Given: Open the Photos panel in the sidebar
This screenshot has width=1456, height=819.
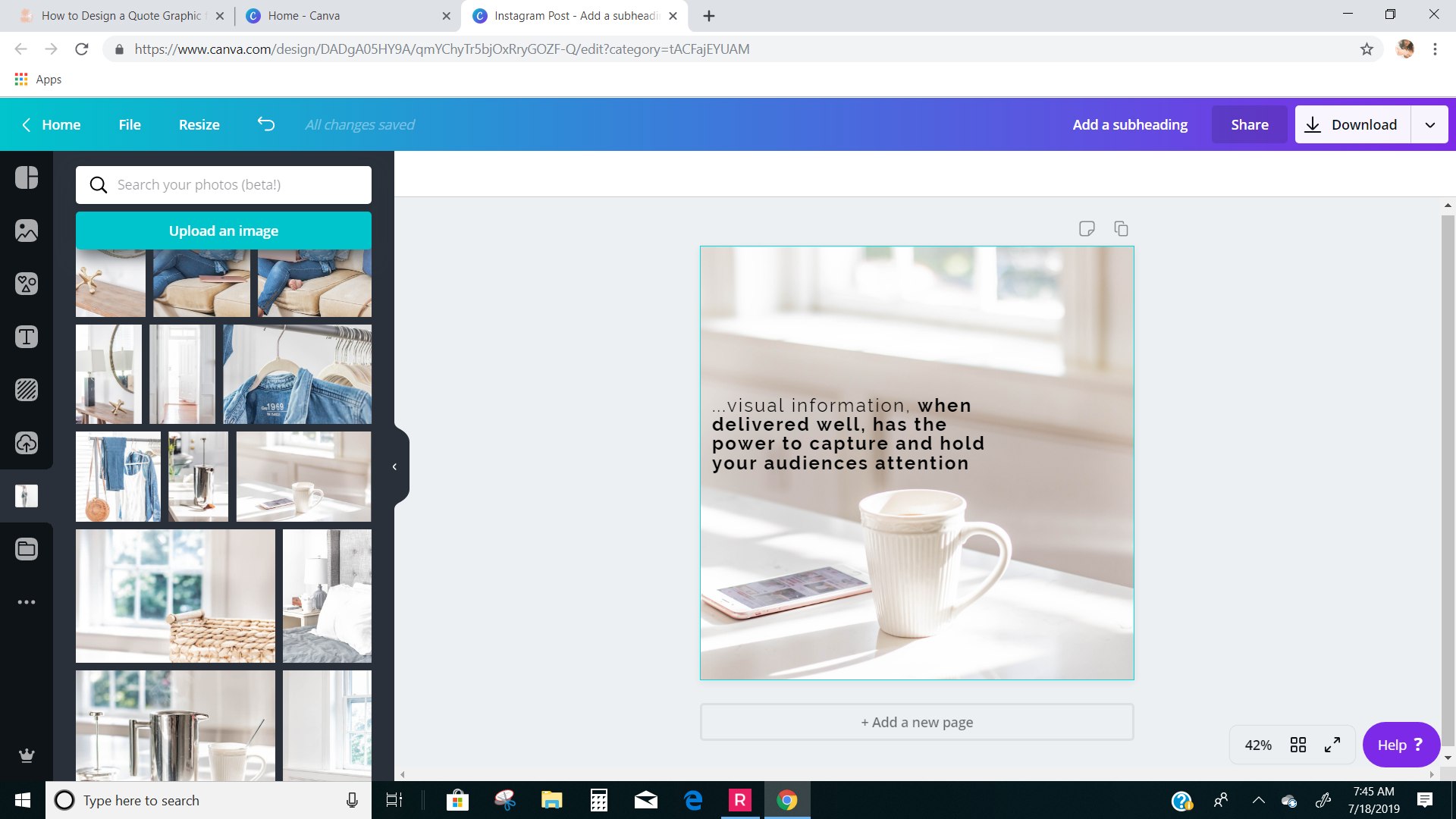Looking at the screenshot, I should [27, 231].
